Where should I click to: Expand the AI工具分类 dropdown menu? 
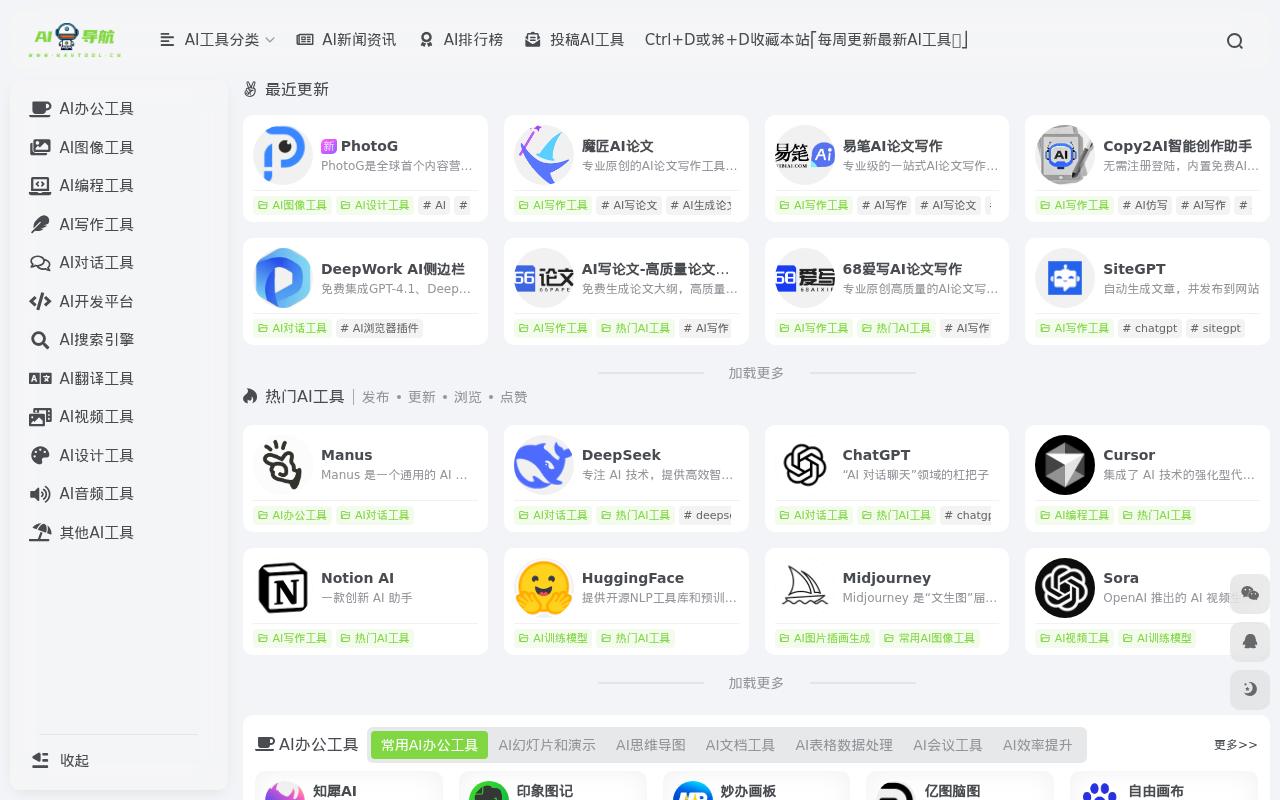click(217, 40)
